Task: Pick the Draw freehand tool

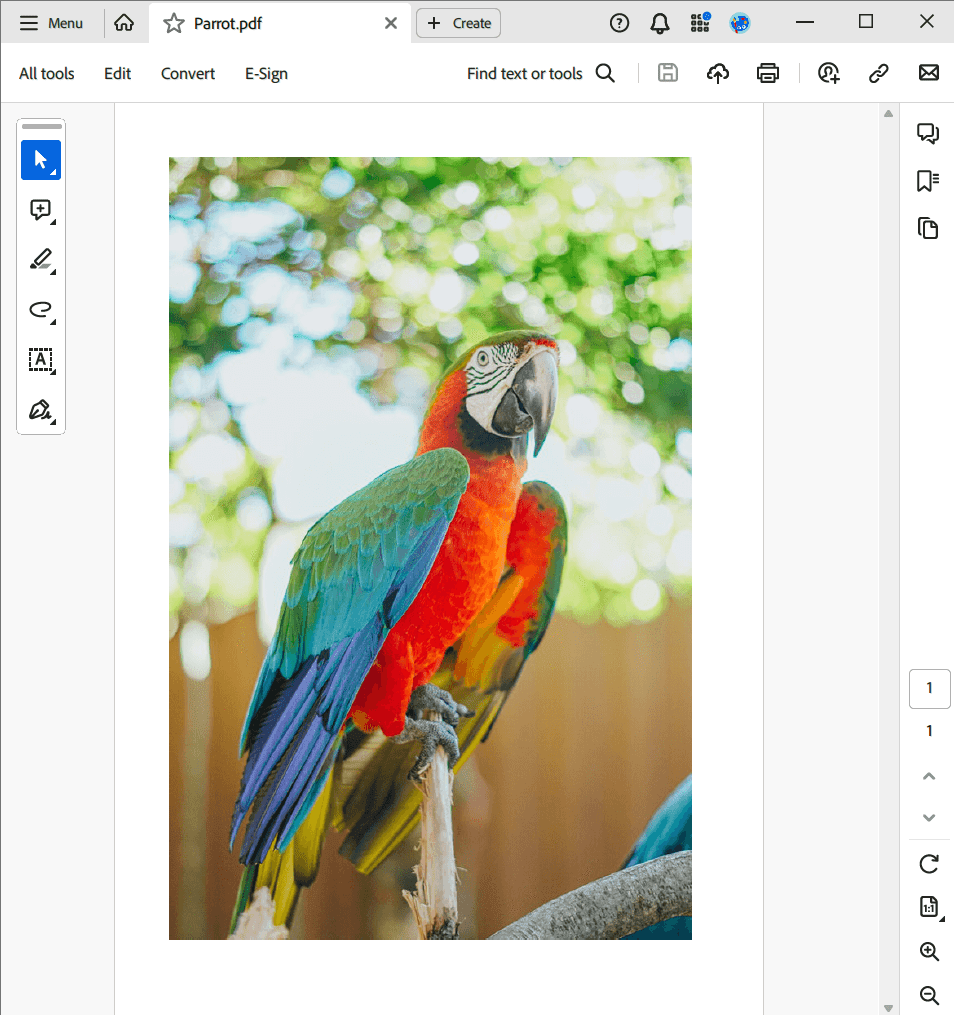Action: (41, 310)
